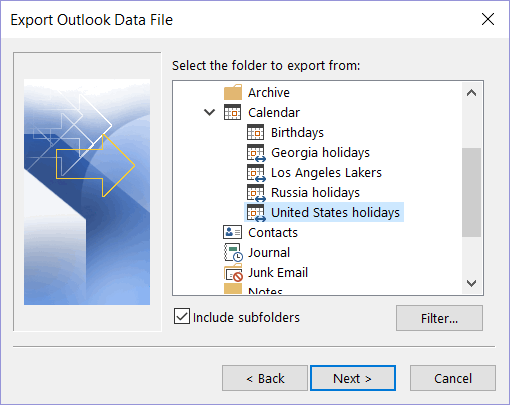Click the Junk Email folder icon
This screenshot has height=405, width=510.
(233, 273)
